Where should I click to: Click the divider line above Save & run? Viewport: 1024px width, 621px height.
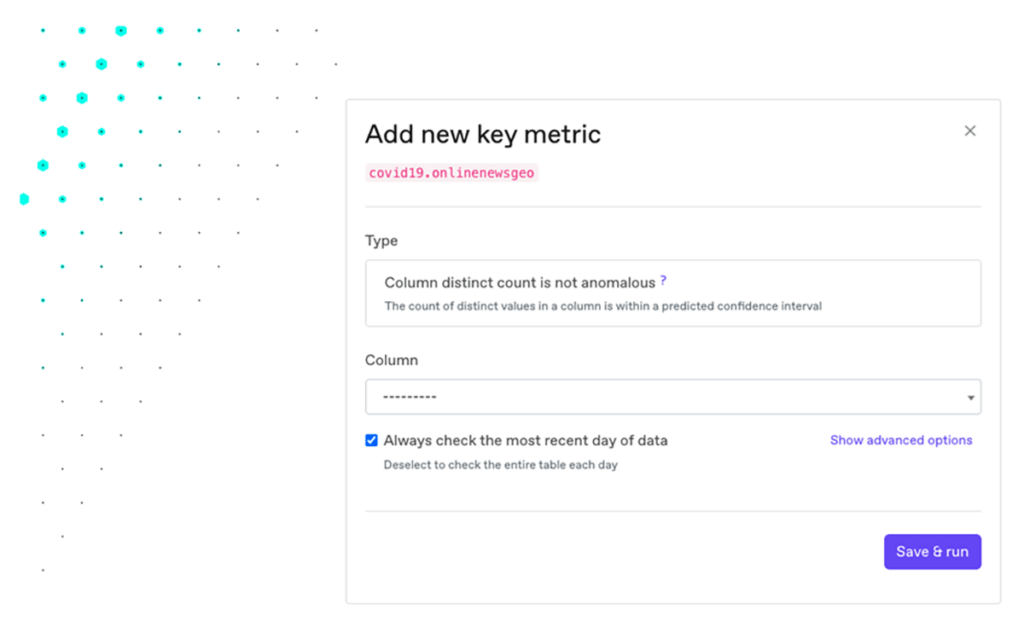tap(672, 512)
